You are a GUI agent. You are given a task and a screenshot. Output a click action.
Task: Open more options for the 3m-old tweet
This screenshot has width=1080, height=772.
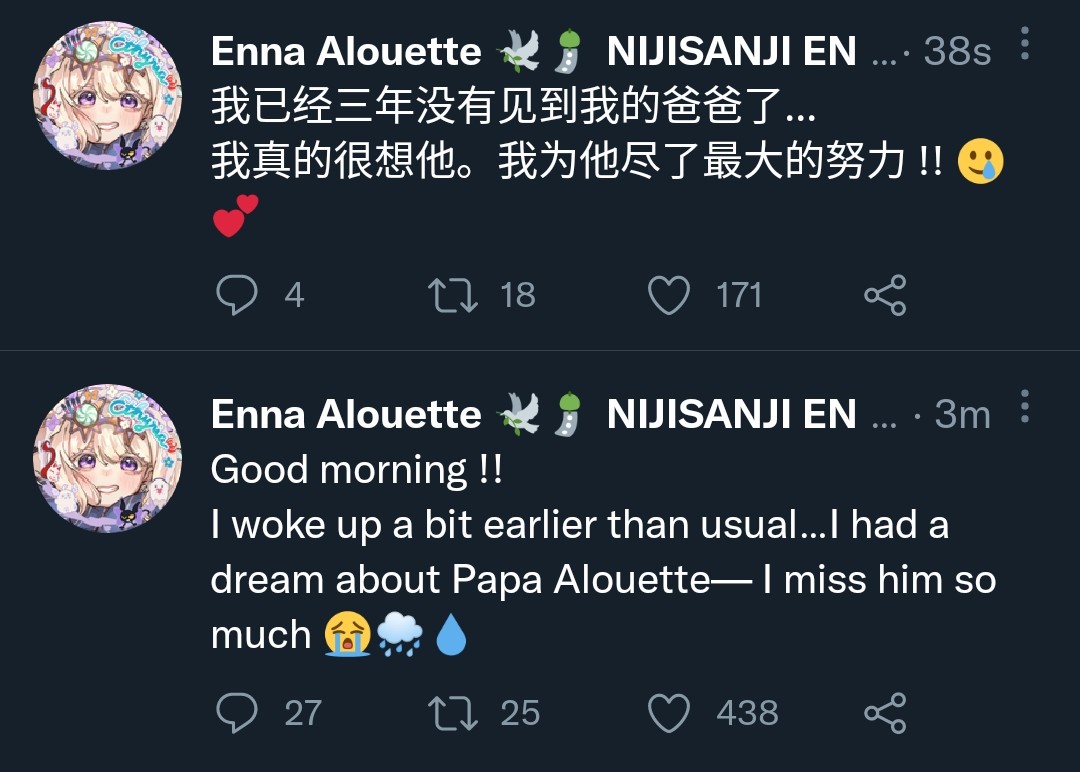(1024, 408)
